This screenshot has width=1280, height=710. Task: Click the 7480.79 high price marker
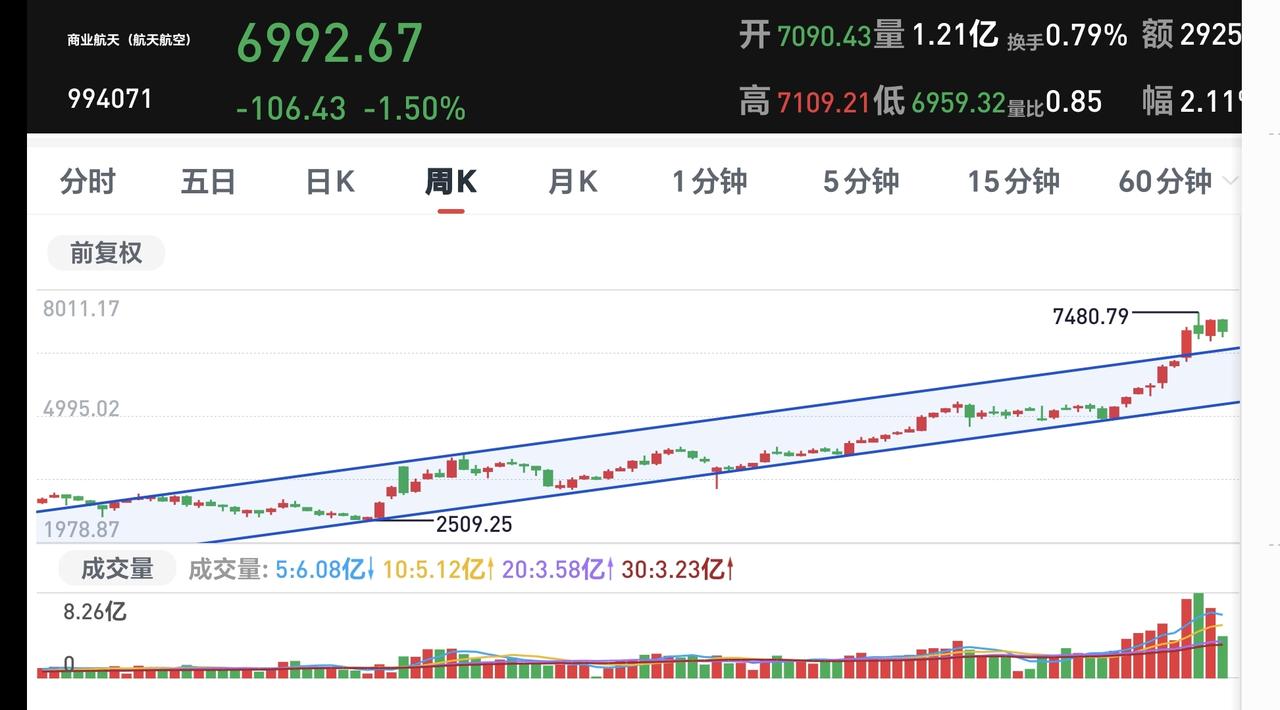pos(1090,317)
